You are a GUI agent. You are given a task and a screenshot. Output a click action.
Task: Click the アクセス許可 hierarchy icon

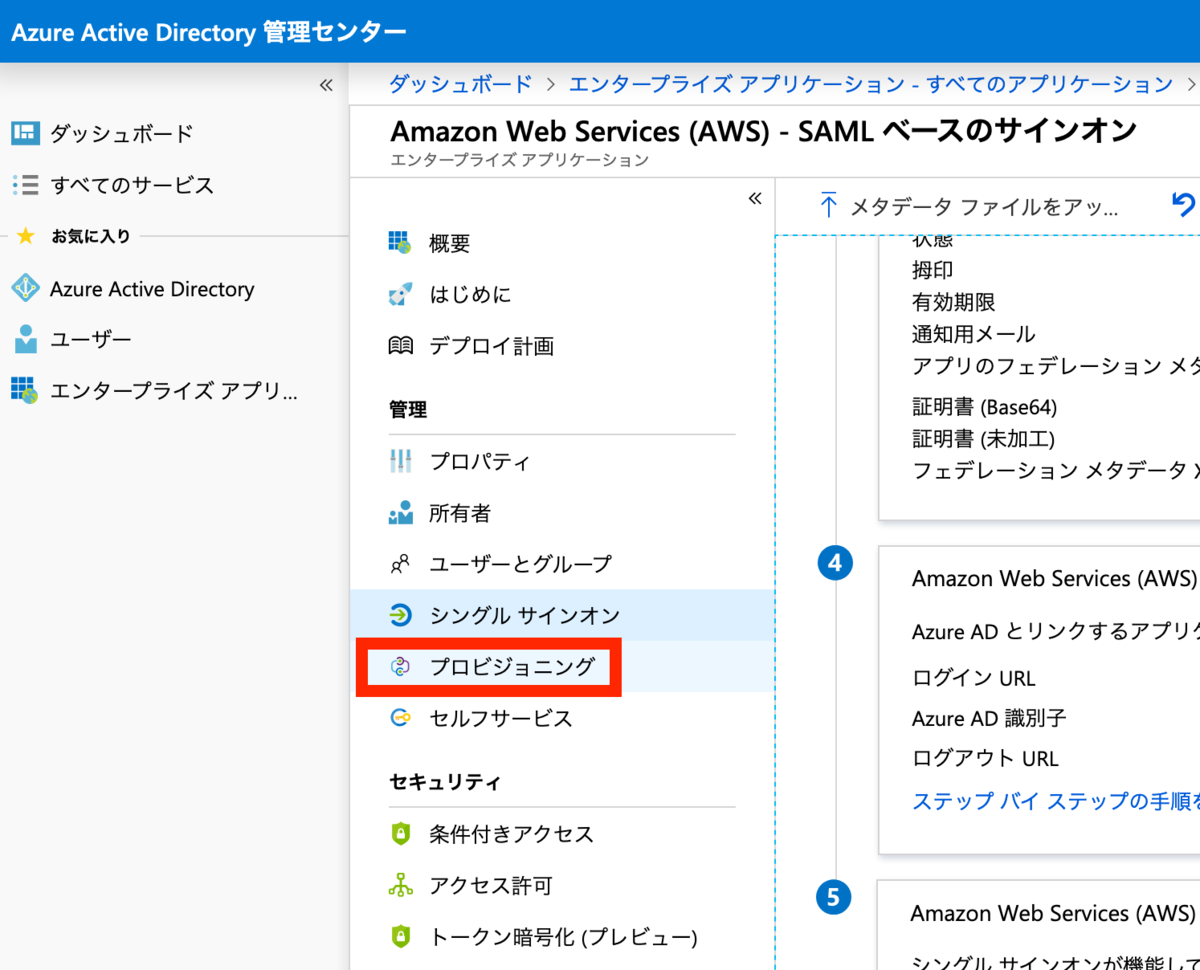coord(400,886)
